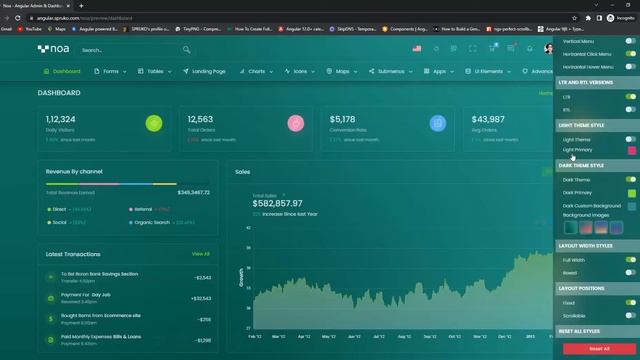Click the search magnifier icon
Image resolution: width=640 pixels, height=360 pixels.
(187, 50)
